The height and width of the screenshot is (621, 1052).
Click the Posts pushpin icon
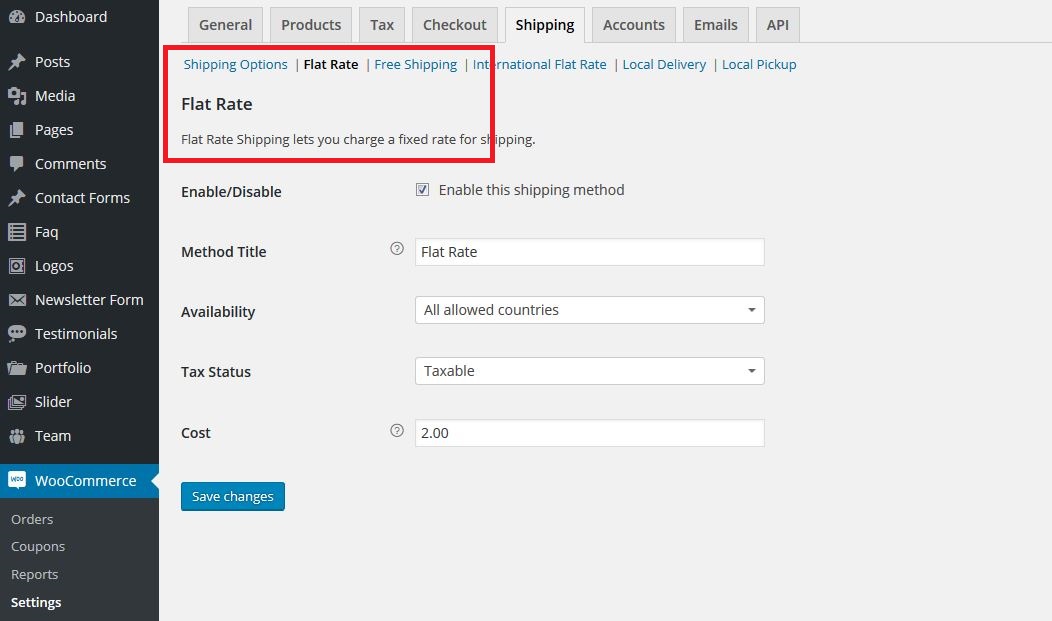(x=17, y=62)
